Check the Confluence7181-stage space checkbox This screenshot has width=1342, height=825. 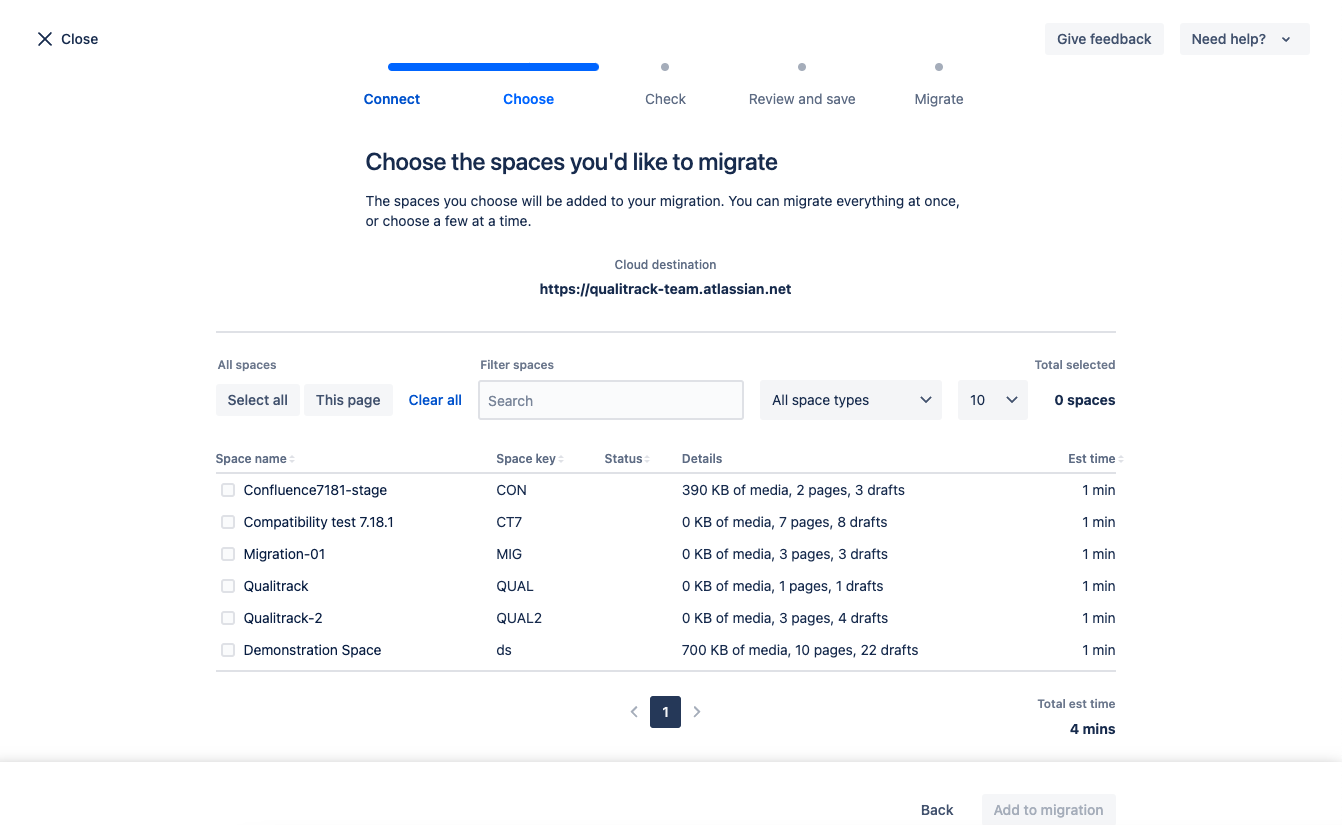coord(228,490)
